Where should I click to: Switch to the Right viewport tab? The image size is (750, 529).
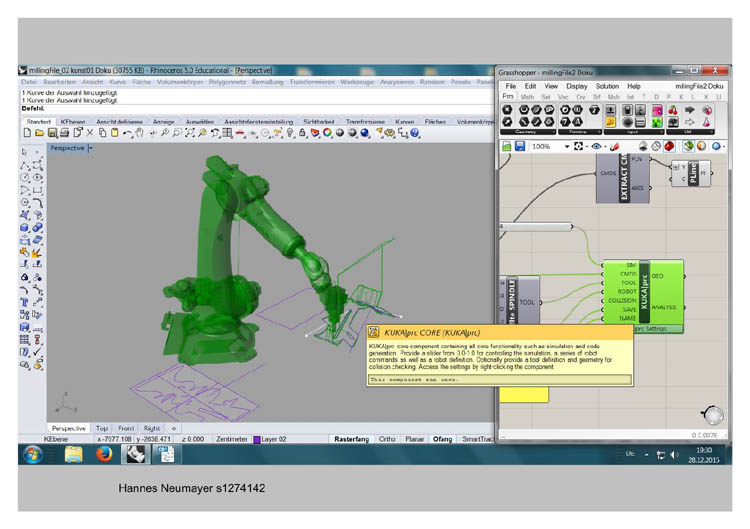152,429
